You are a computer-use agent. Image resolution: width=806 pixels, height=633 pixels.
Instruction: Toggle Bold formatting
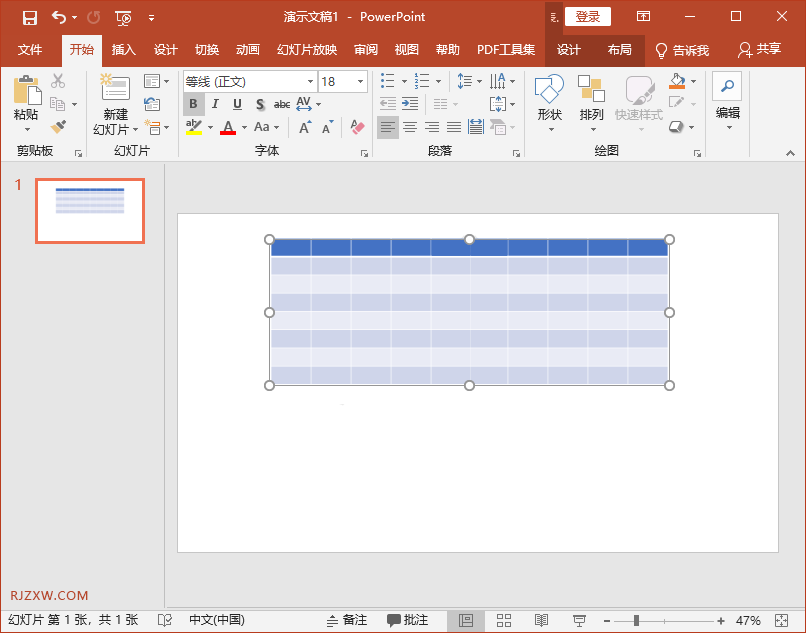194,104
